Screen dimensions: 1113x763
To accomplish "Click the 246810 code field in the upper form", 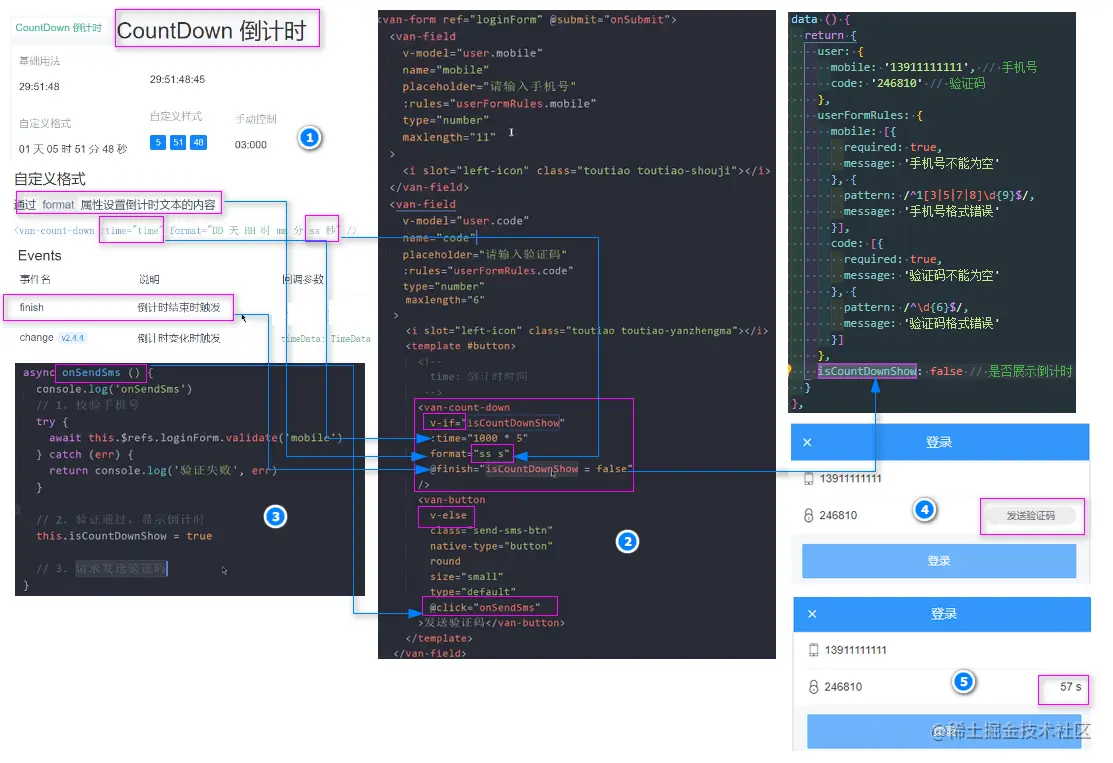I will [x=838, y=515].
